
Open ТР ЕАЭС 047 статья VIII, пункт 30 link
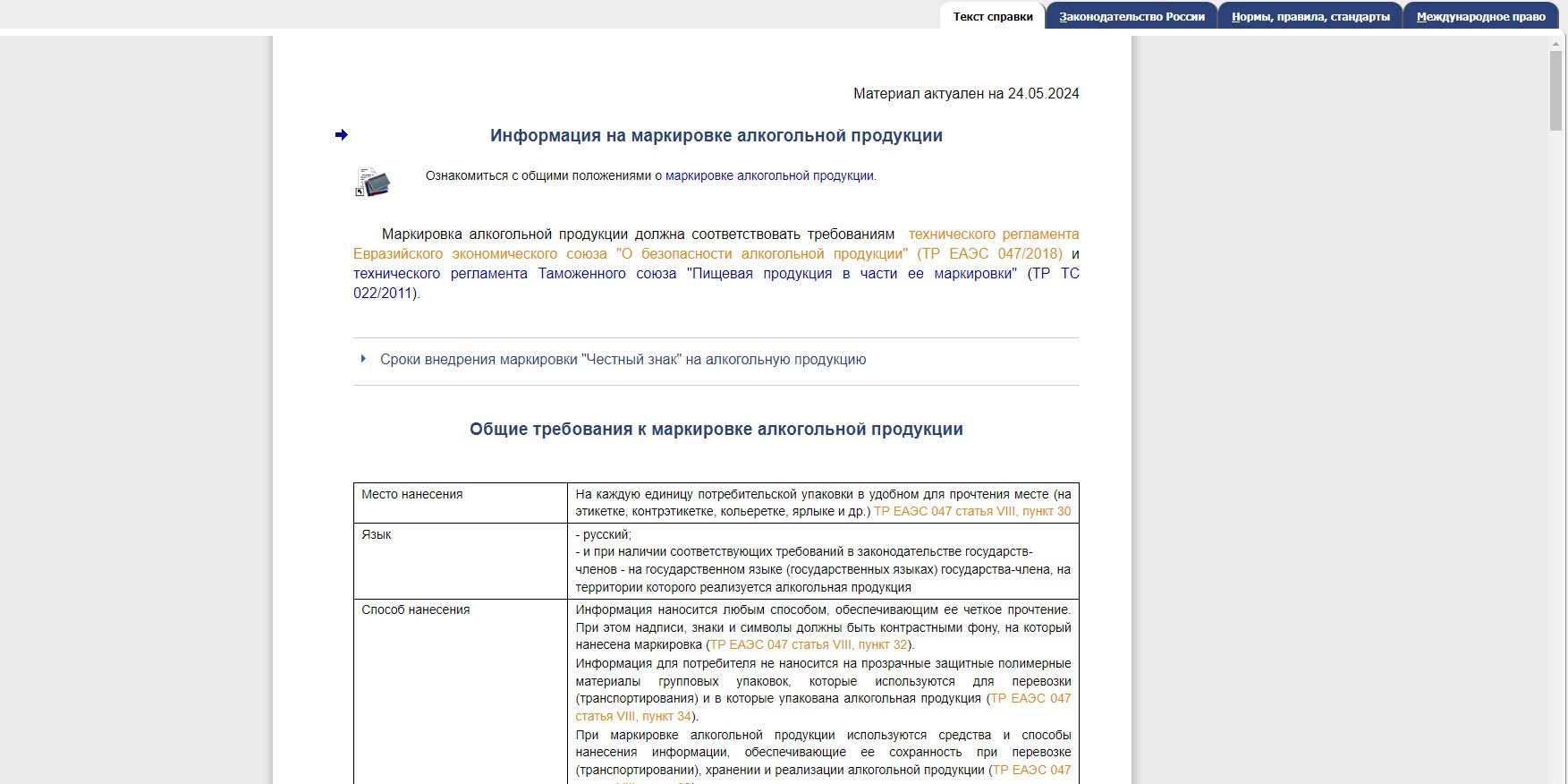[972, 512]
